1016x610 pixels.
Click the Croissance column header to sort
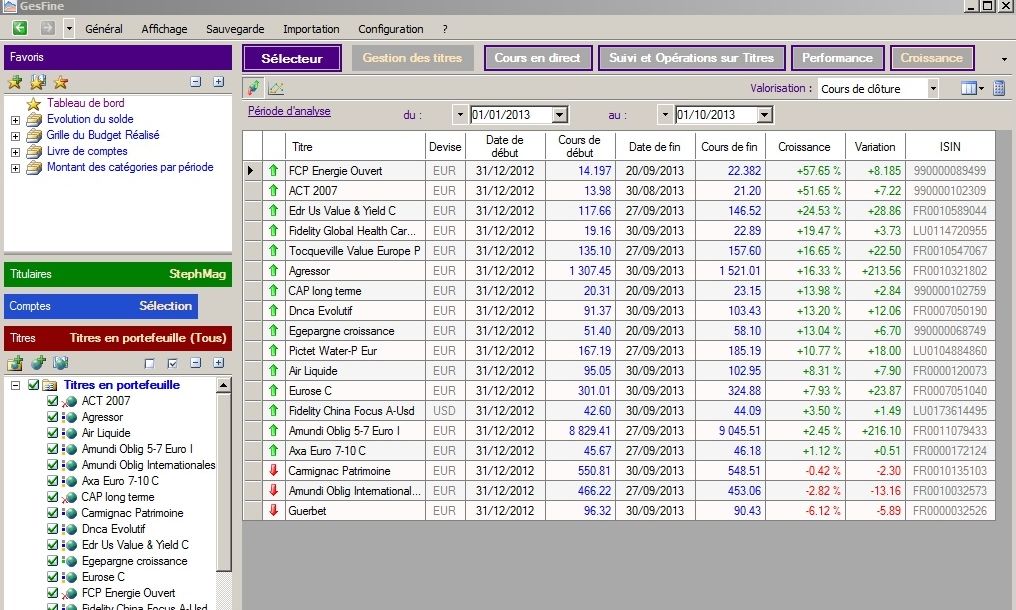(804, 147)
